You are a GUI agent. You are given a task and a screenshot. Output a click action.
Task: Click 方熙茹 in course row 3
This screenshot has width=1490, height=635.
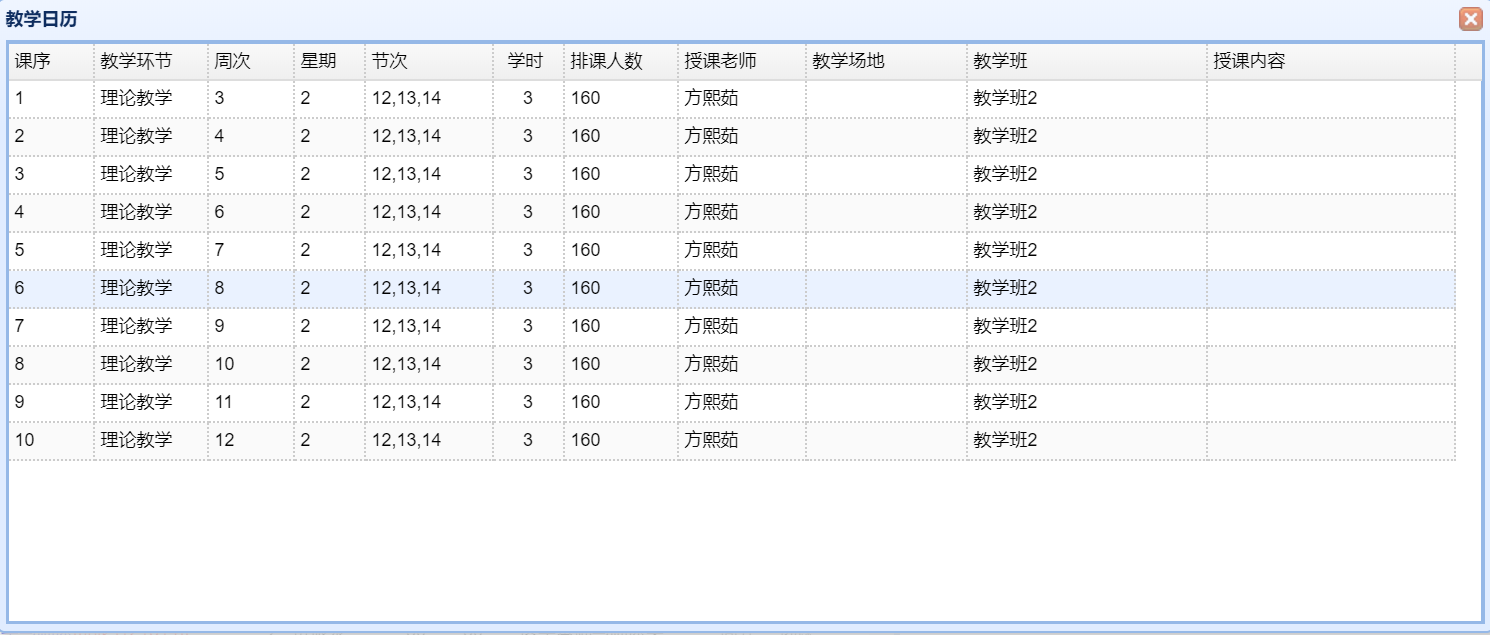pyautogui.click(x=712, y=174)
